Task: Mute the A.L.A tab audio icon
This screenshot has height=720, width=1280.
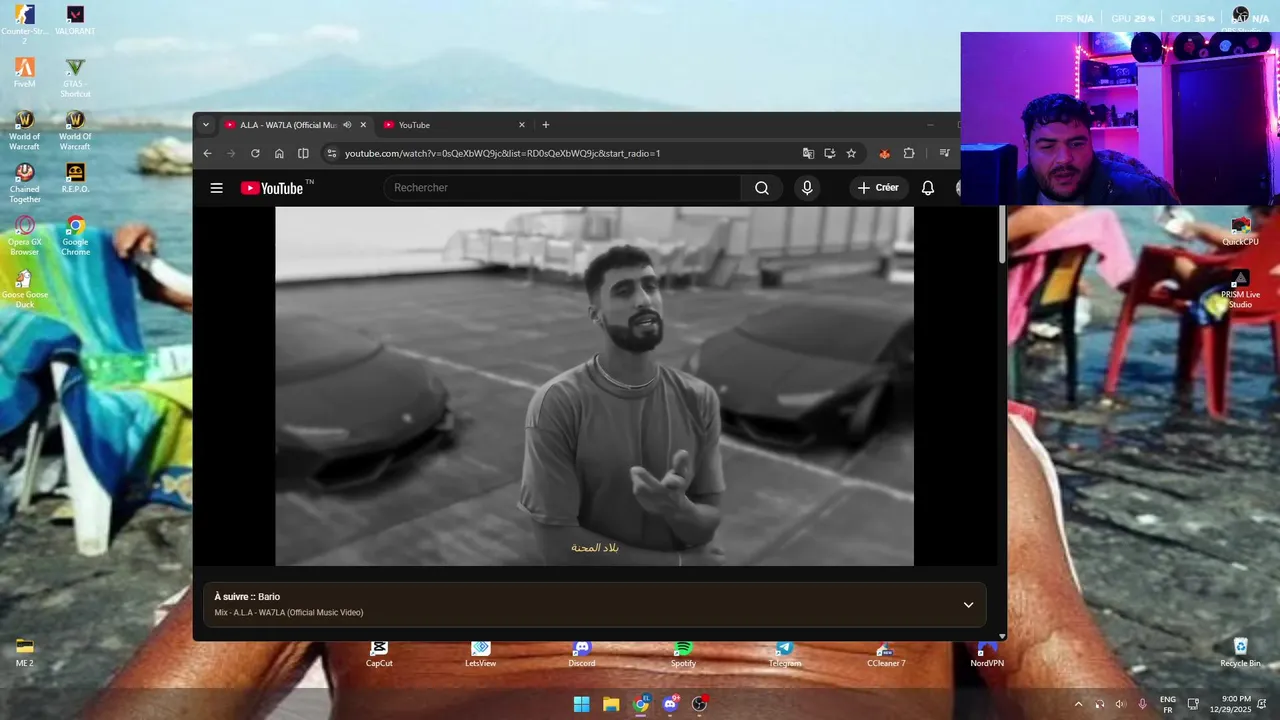Action: pos(347,125)
